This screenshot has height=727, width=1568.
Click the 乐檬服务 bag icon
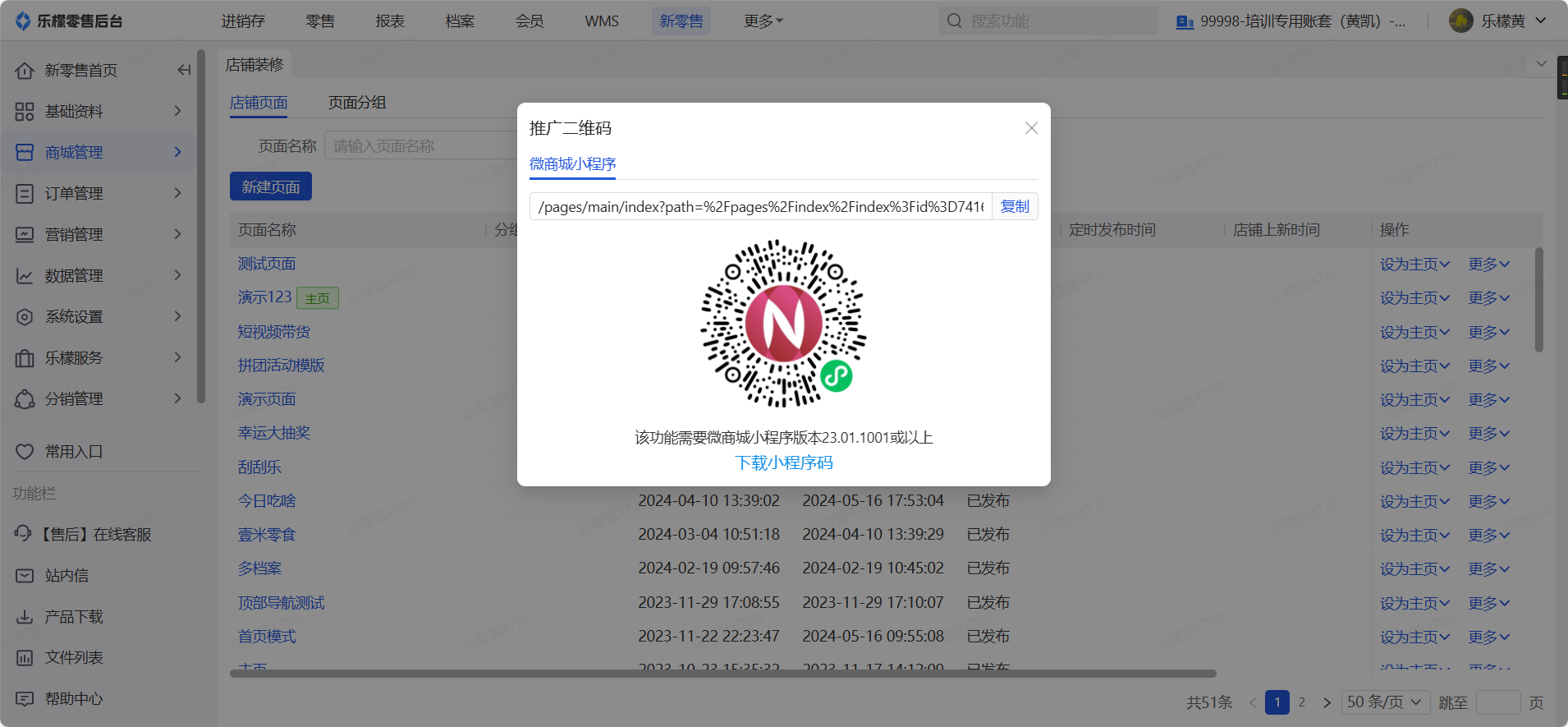[25, 358]
